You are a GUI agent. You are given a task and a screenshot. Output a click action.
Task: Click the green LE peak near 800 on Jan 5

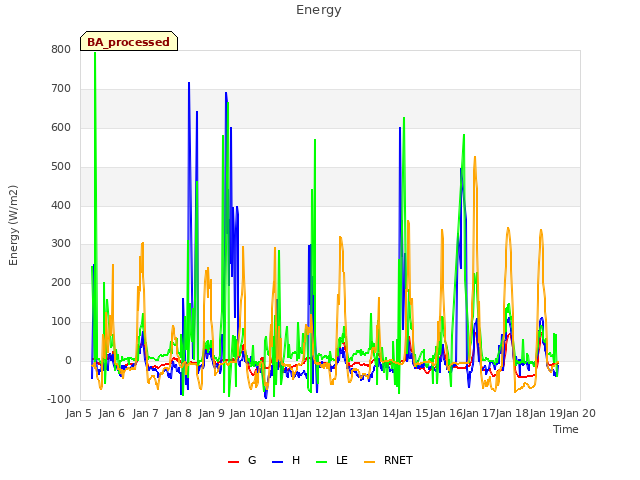coord(95,53)
